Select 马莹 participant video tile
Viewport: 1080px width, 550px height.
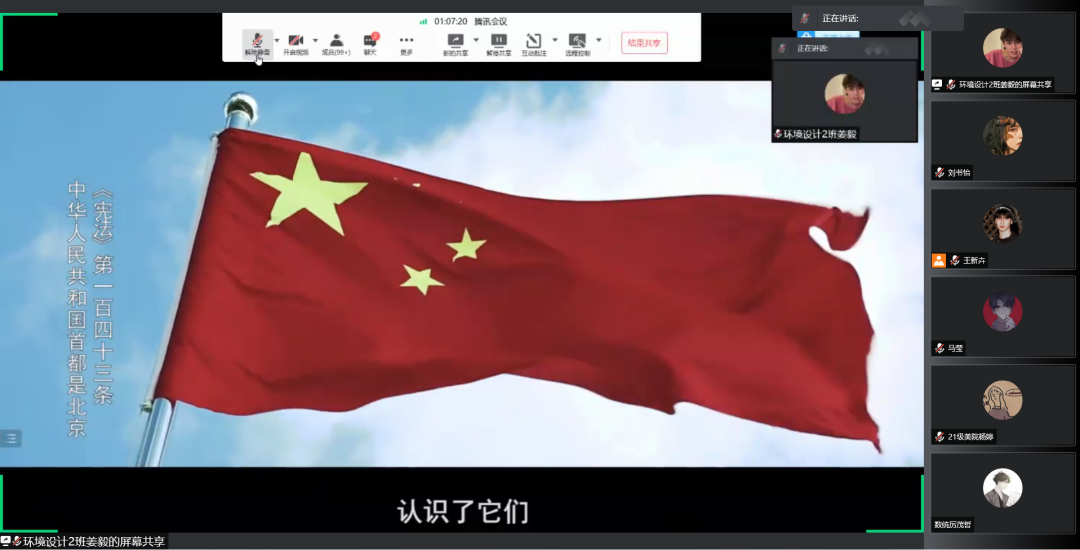(1002, 315)
